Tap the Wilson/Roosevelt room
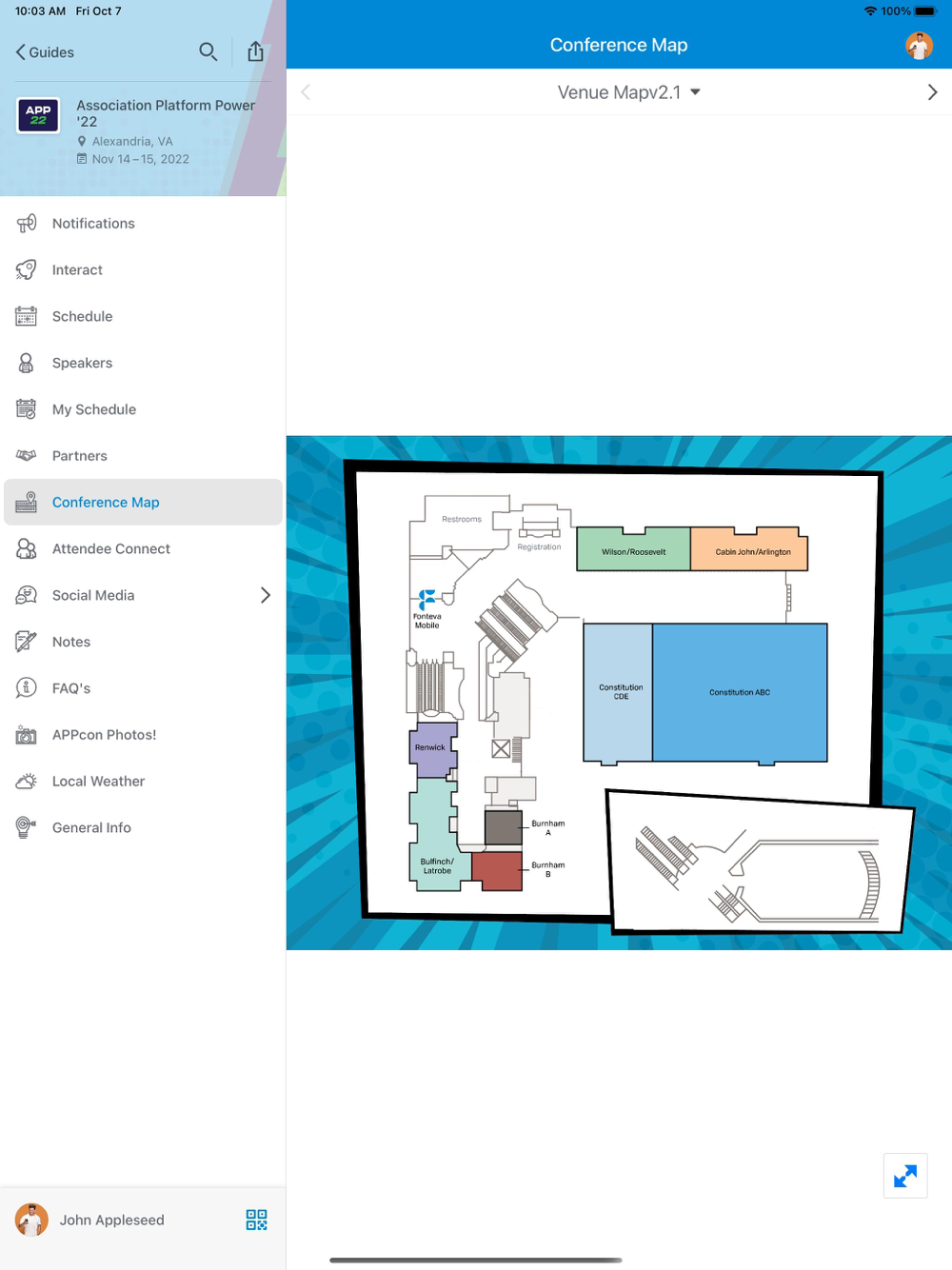Image resolution: width=952 pixels, height=1270 pixels. [634, 549]
